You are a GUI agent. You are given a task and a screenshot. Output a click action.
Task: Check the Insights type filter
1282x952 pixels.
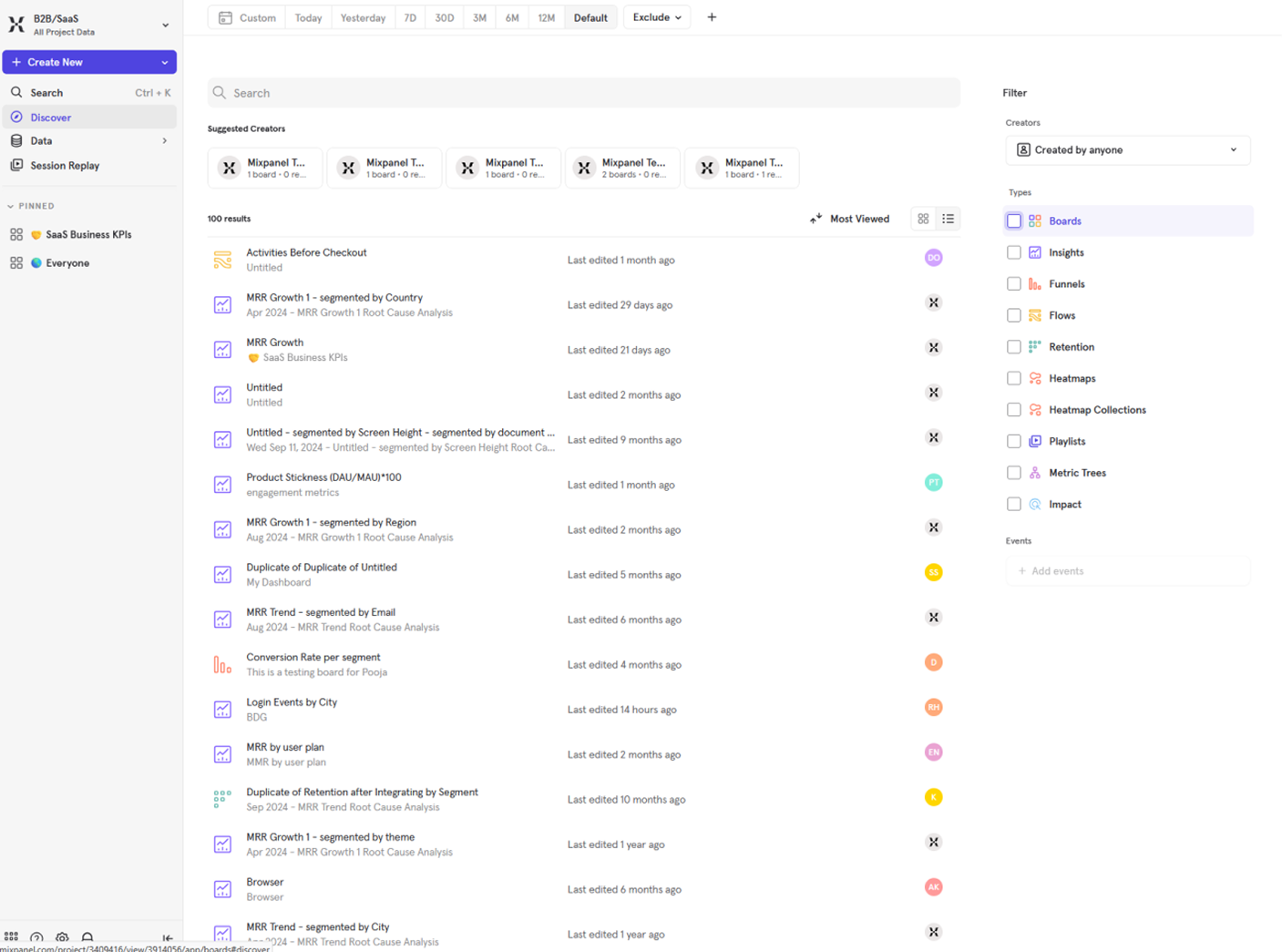click(x=1013, y=252)
